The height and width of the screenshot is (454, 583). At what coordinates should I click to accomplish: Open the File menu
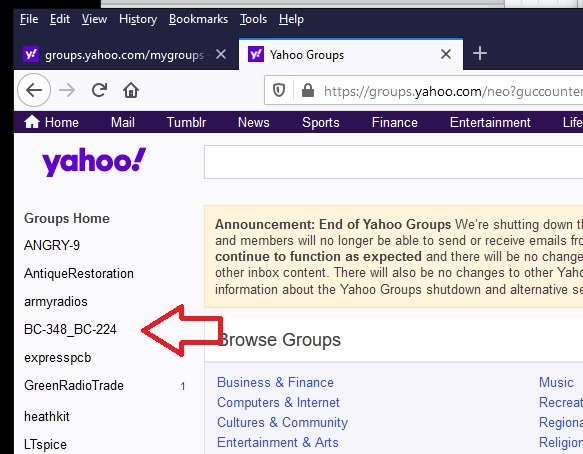click(x=29, y=19)
